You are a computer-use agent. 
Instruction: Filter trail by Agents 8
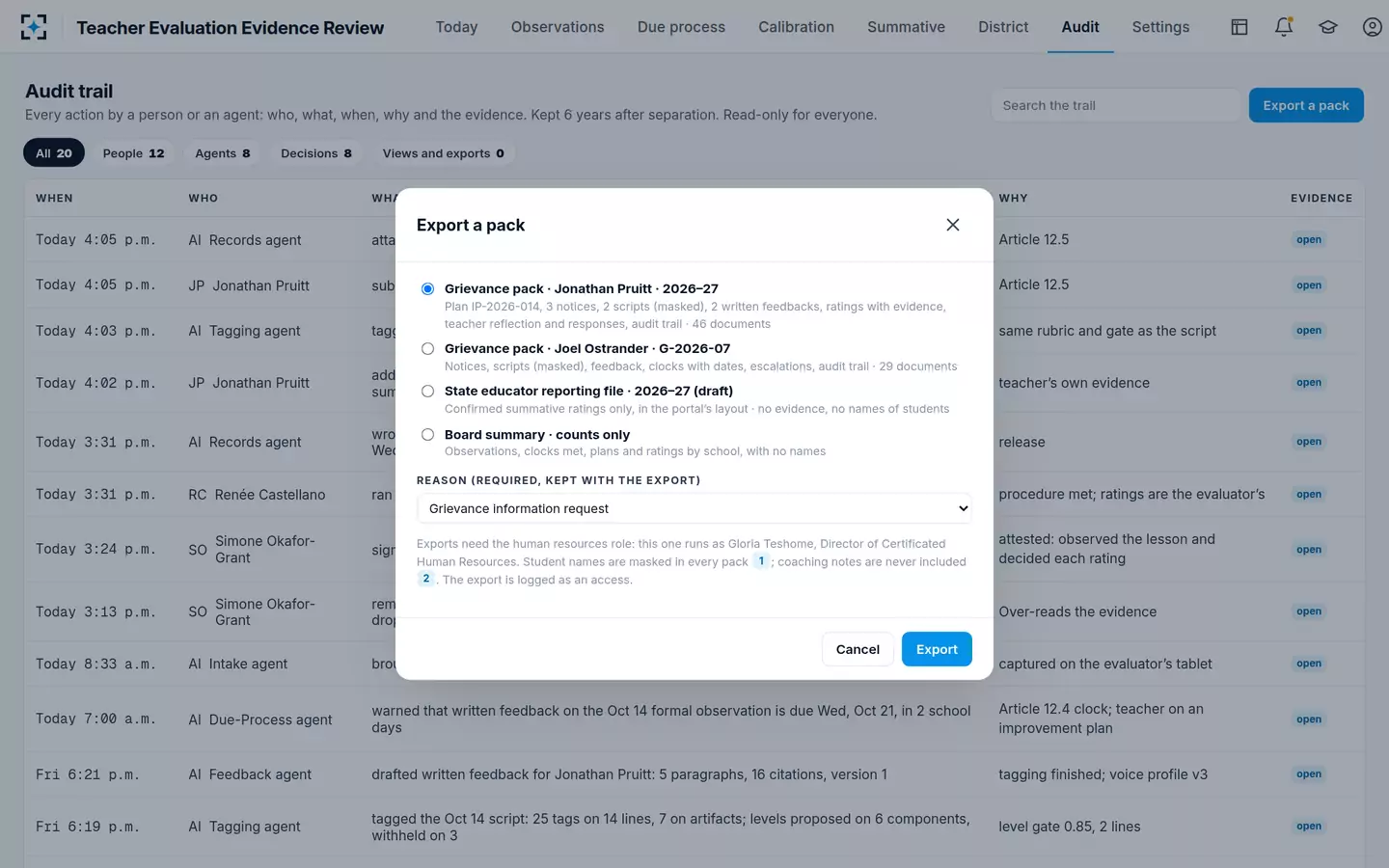(223, 153)
